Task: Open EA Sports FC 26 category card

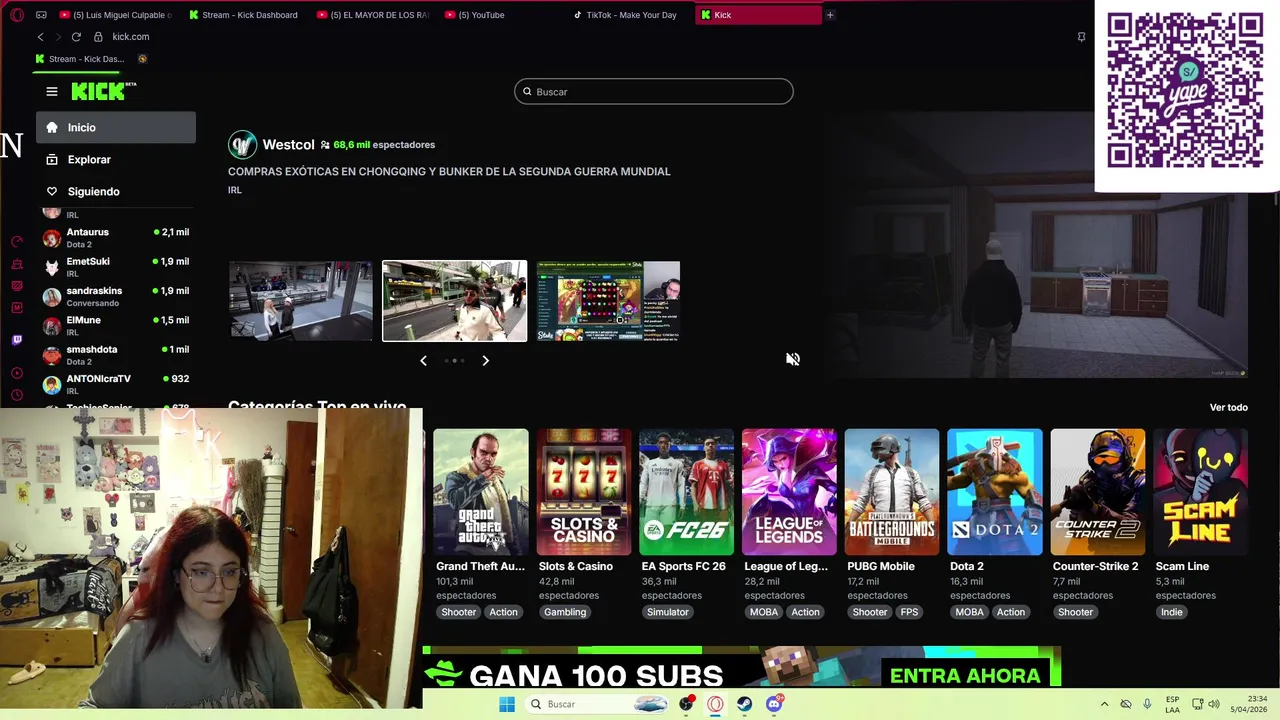Action: pyautogui.click(x=686, y=492)
